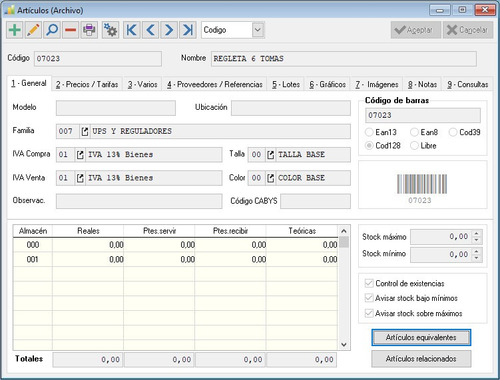Decrease Stock máximo with down spinner
Screen dimensions: 500x380
coord(477,240)
